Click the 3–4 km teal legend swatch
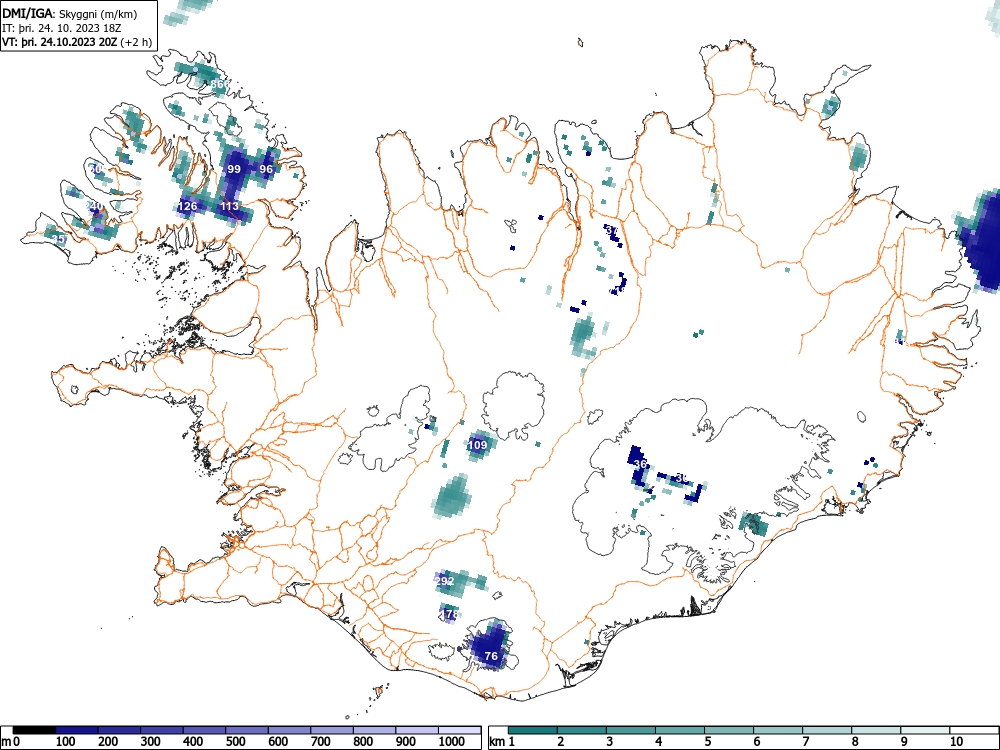The height and width of the screenshot is (750, 1000). pyautogui.click(x=631, y=730)
